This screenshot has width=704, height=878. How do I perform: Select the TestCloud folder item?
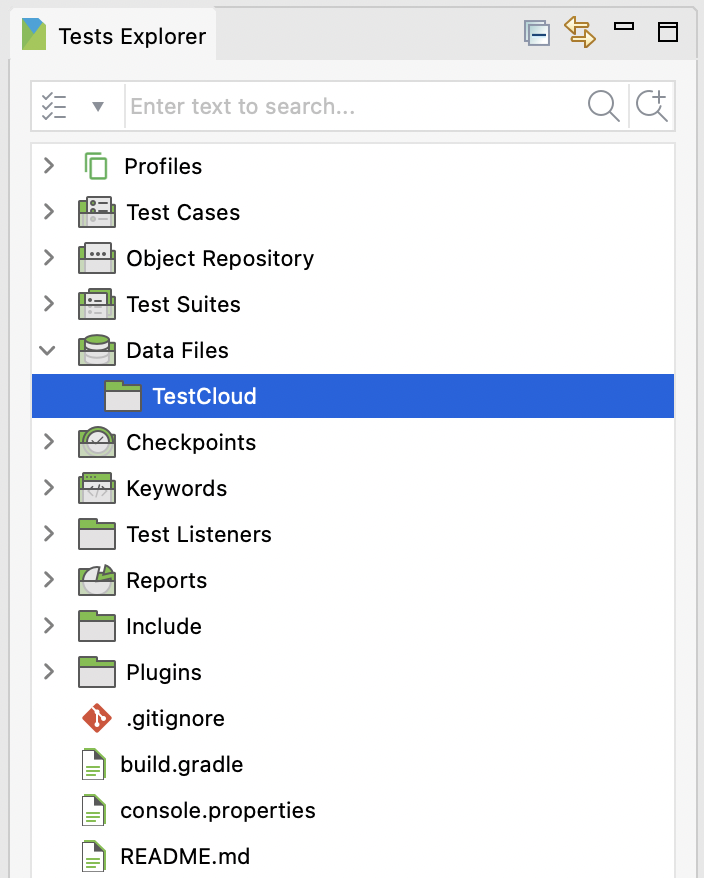204,396
